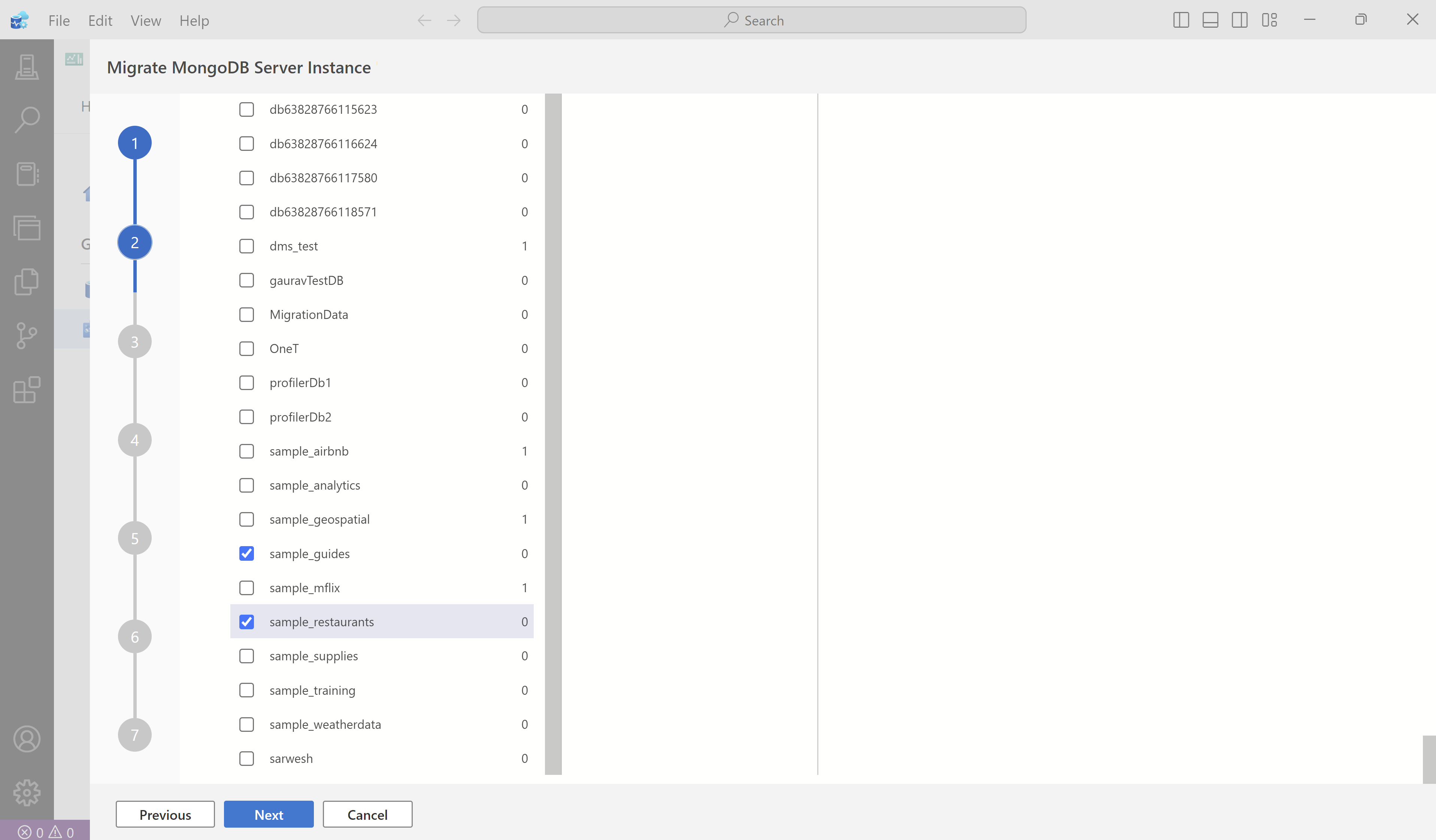Open the Customize Layout control
This screenshot has height=840, width=1436.
point(1270,20)
